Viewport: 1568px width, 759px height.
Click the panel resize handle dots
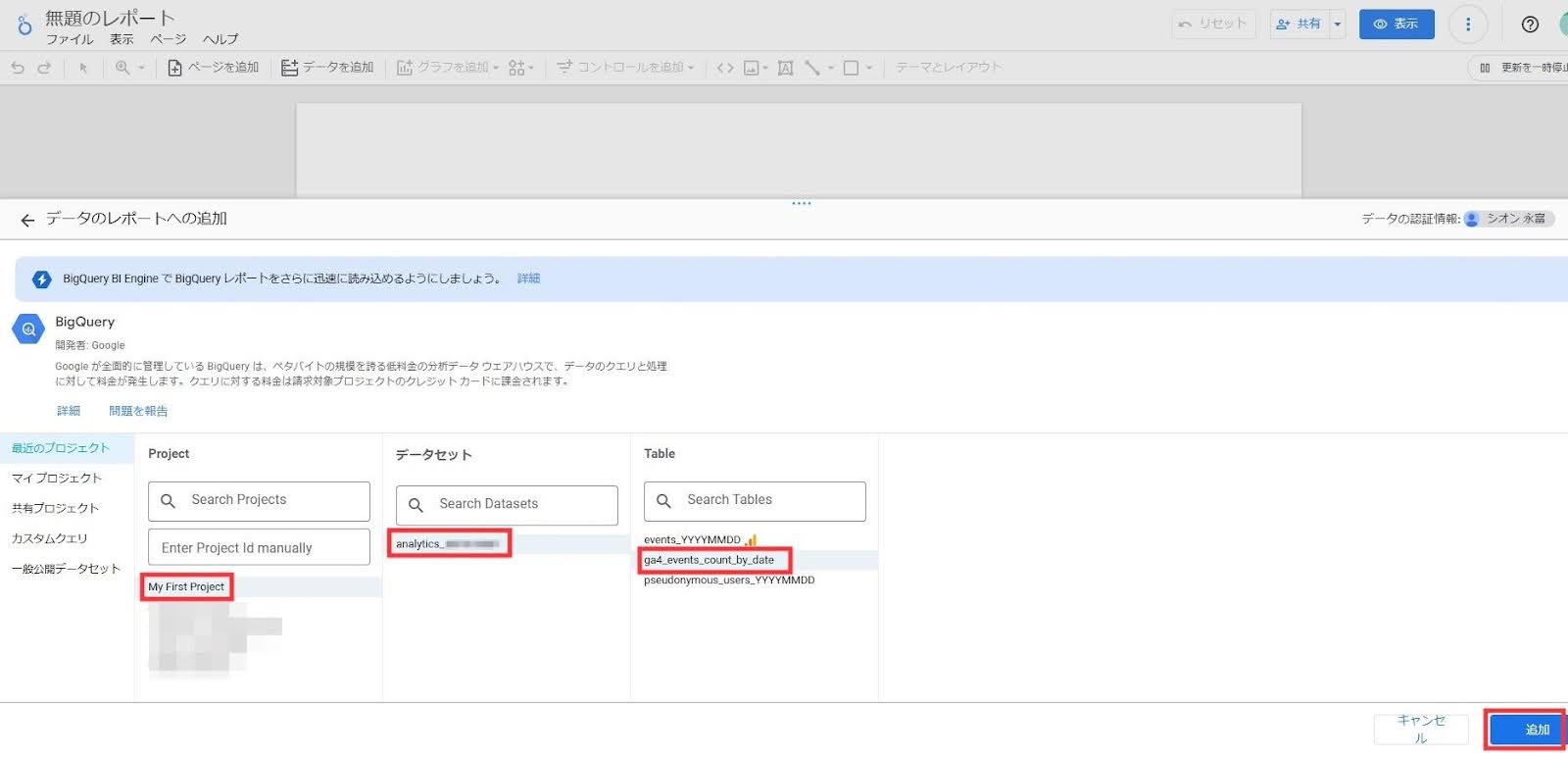[x=801, y=204]
